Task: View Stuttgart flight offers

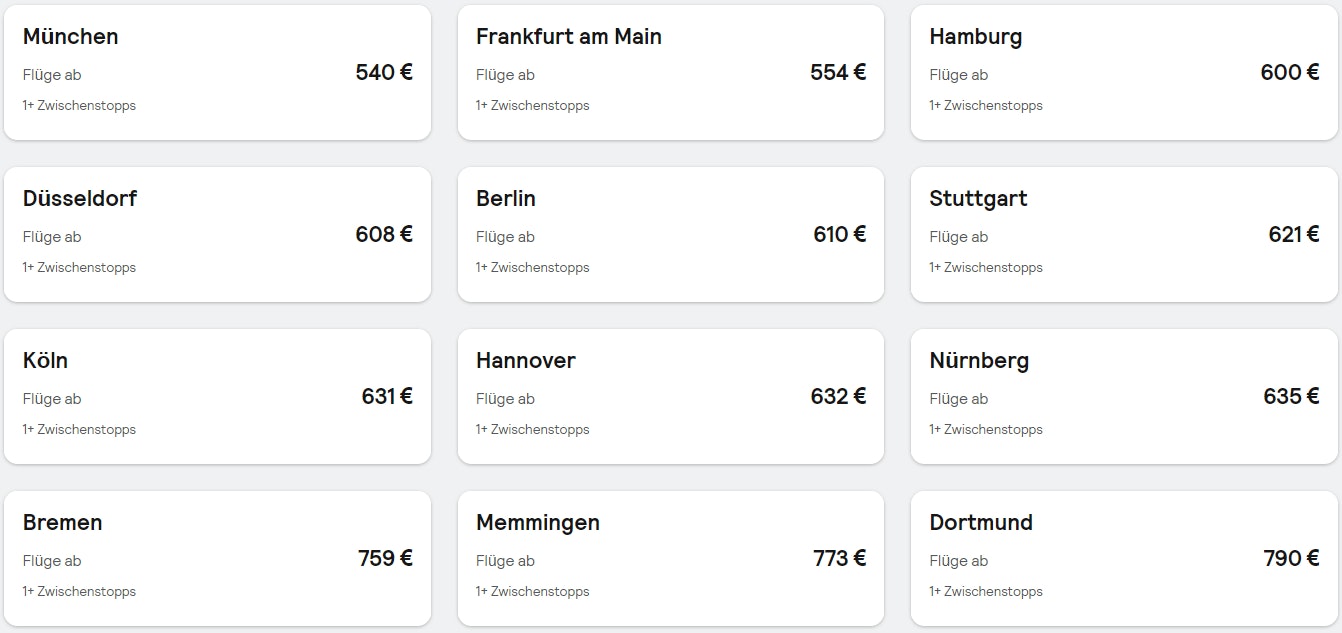Action: coord(1123,232)
